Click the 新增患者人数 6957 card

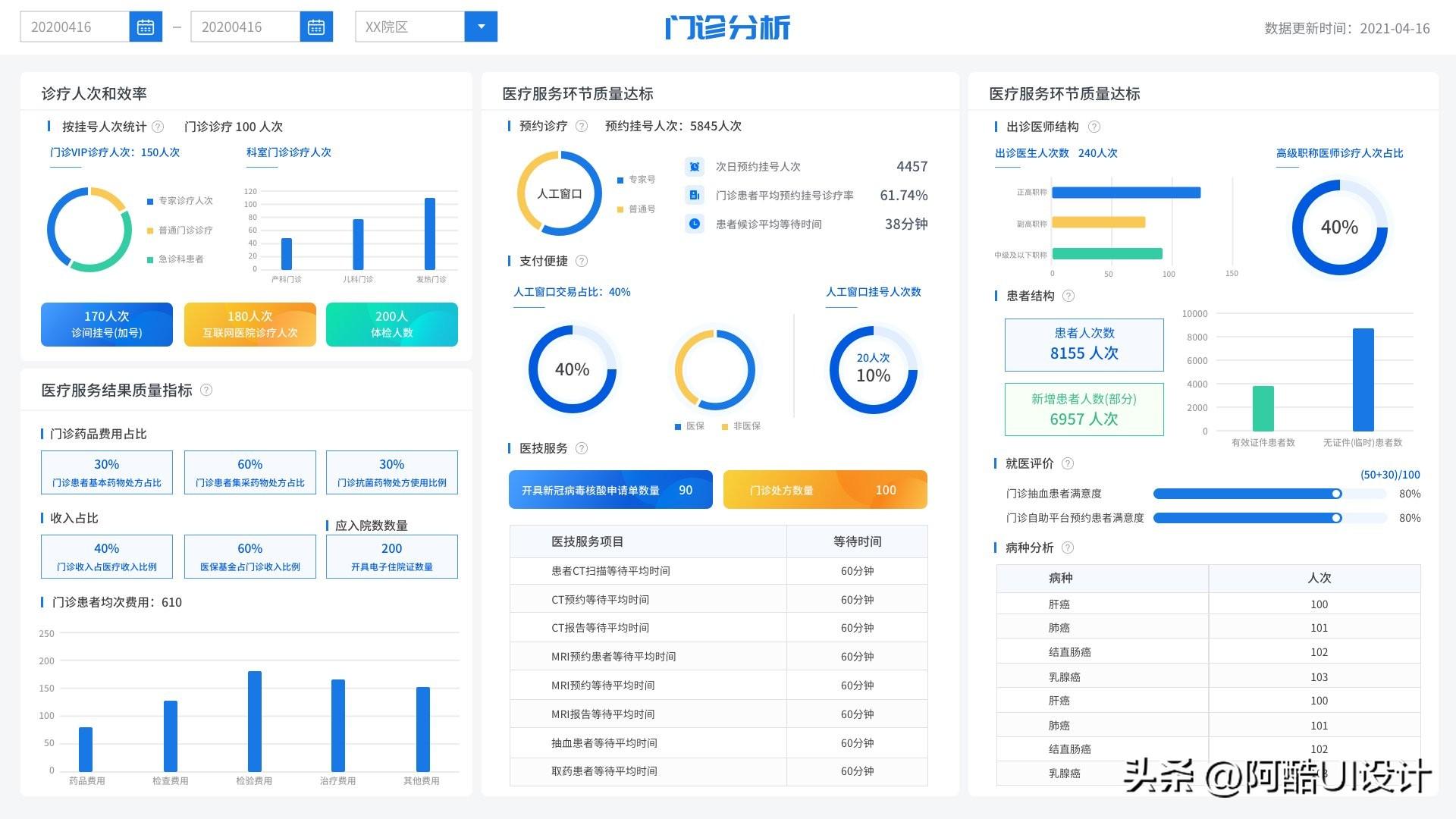coord(1084,409)
